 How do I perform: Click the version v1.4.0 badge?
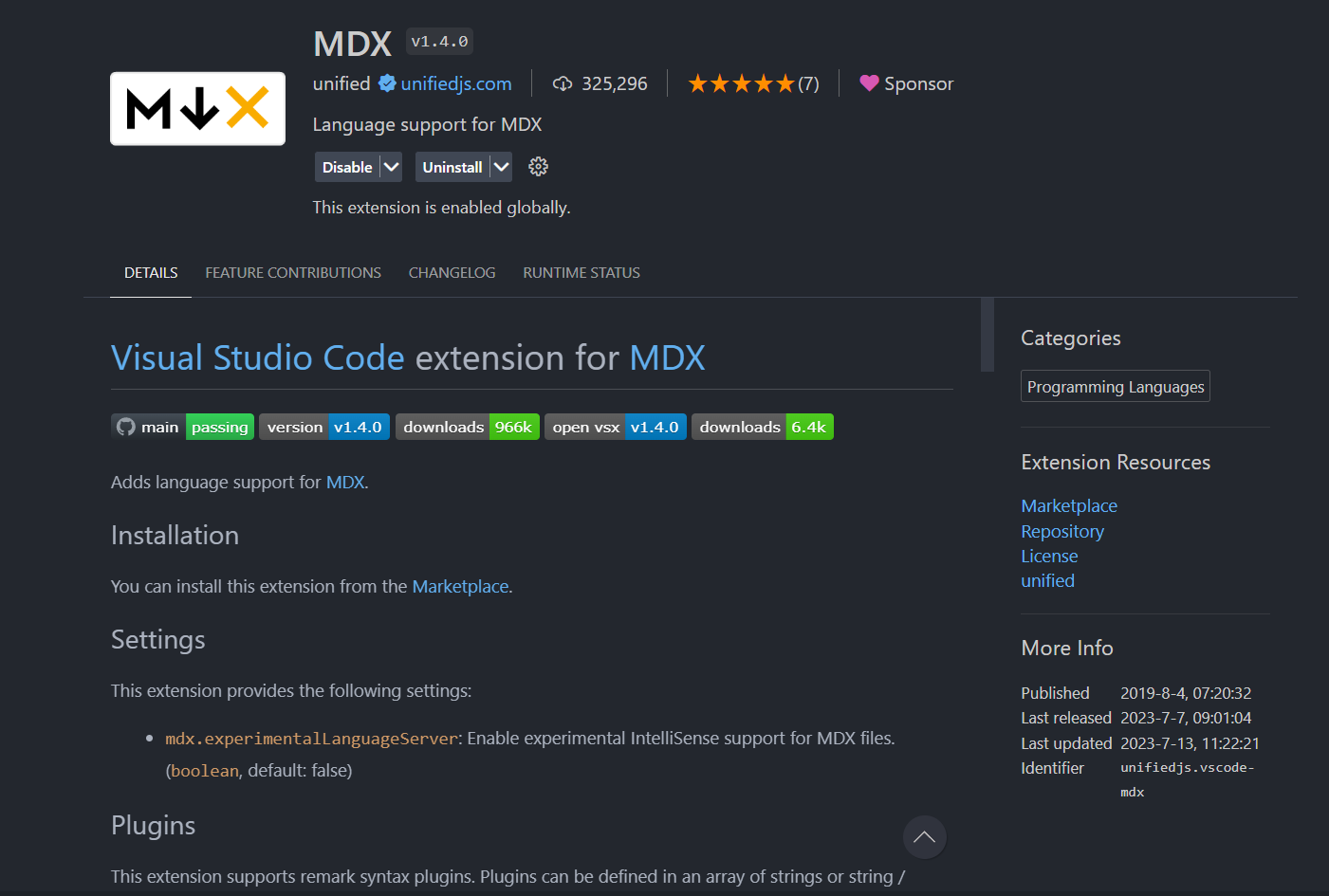324,427
